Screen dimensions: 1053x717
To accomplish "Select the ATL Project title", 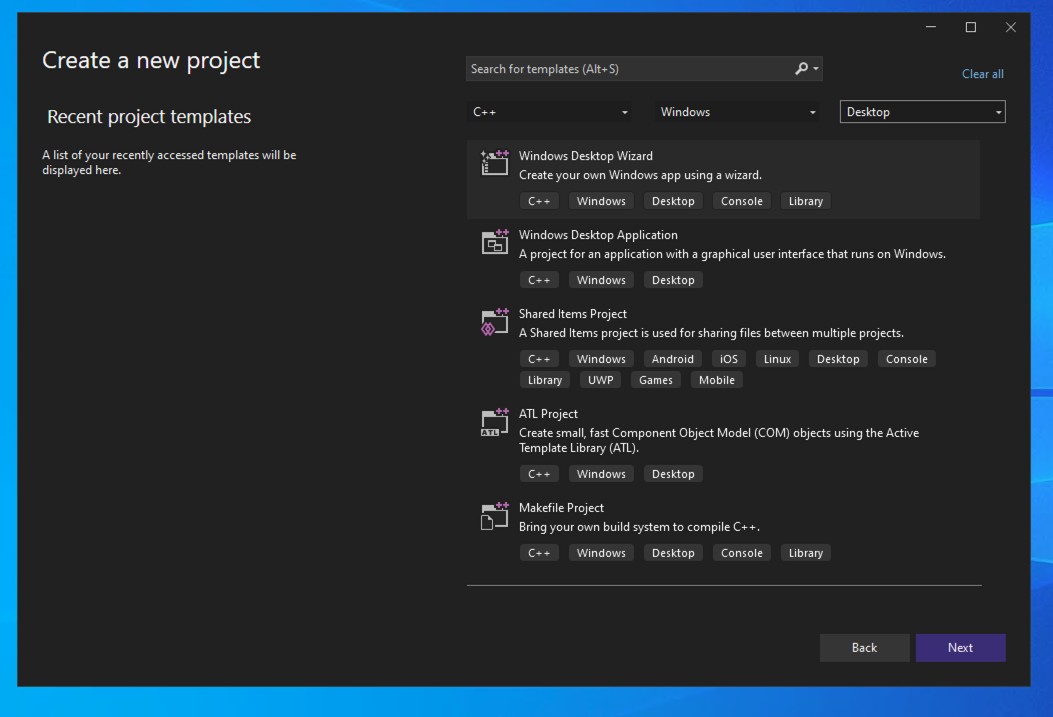I will click(548, 414).
